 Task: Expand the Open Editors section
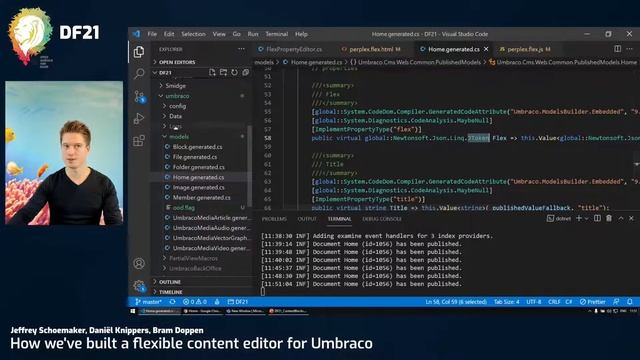[x=177, y=62]
